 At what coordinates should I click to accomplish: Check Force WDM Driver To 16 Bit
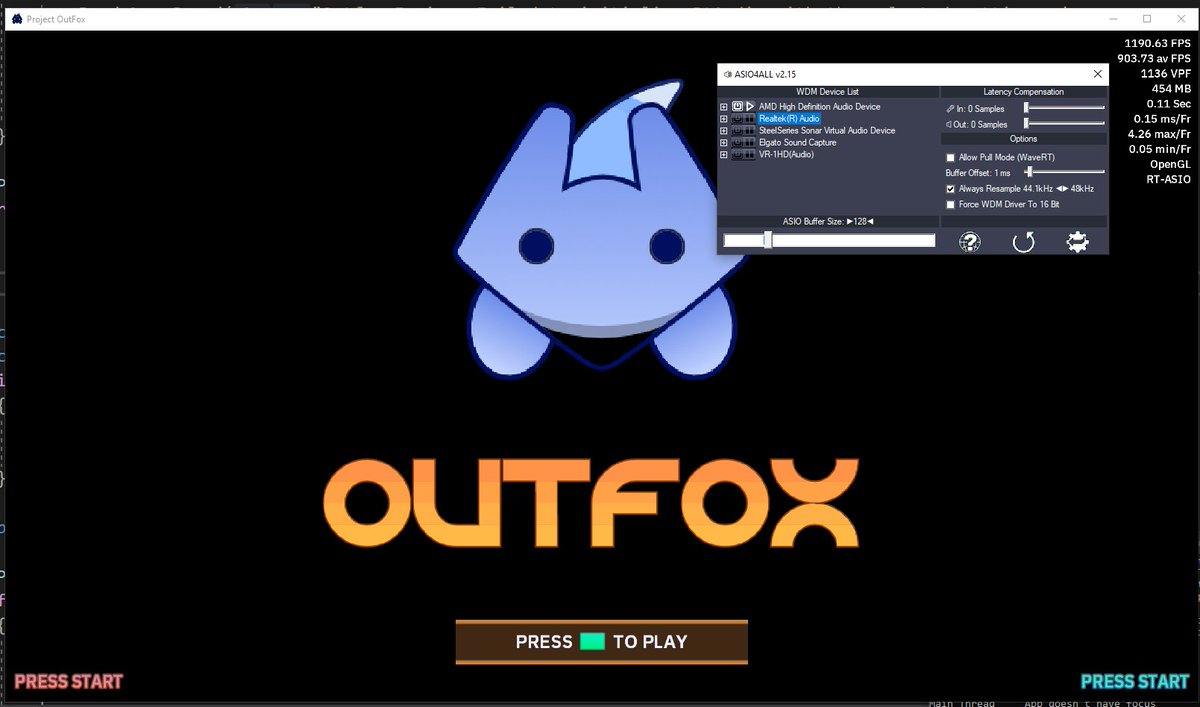(950, 204)
